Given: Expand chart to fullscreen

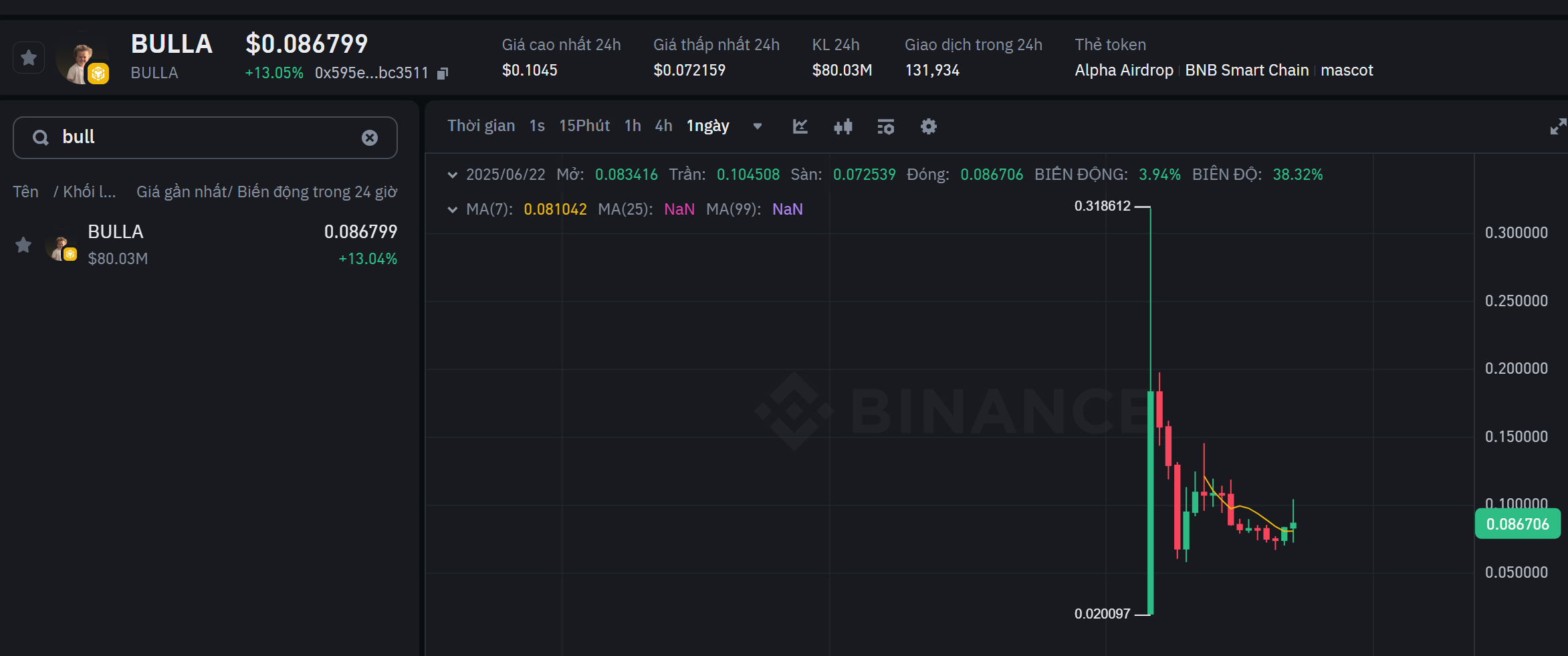Looking at the screenshot, I should 1558,126.
